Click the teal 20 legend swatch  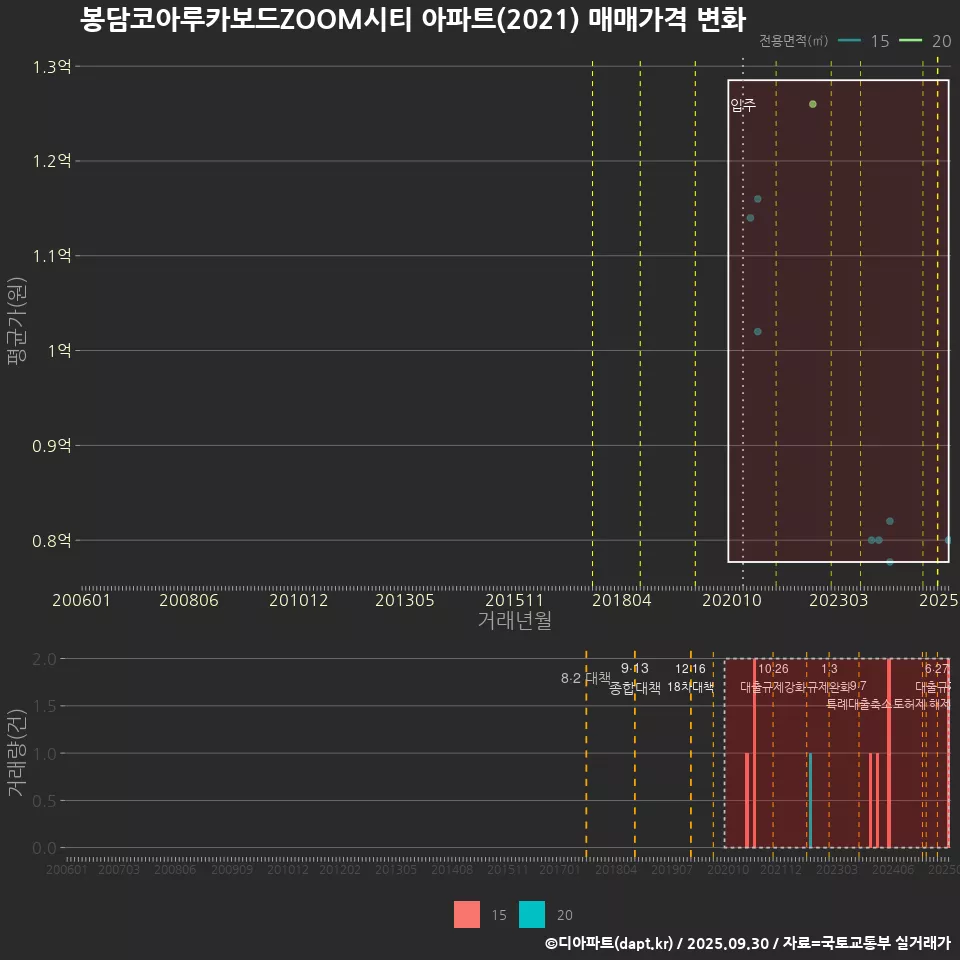click(x=532, y=914)
